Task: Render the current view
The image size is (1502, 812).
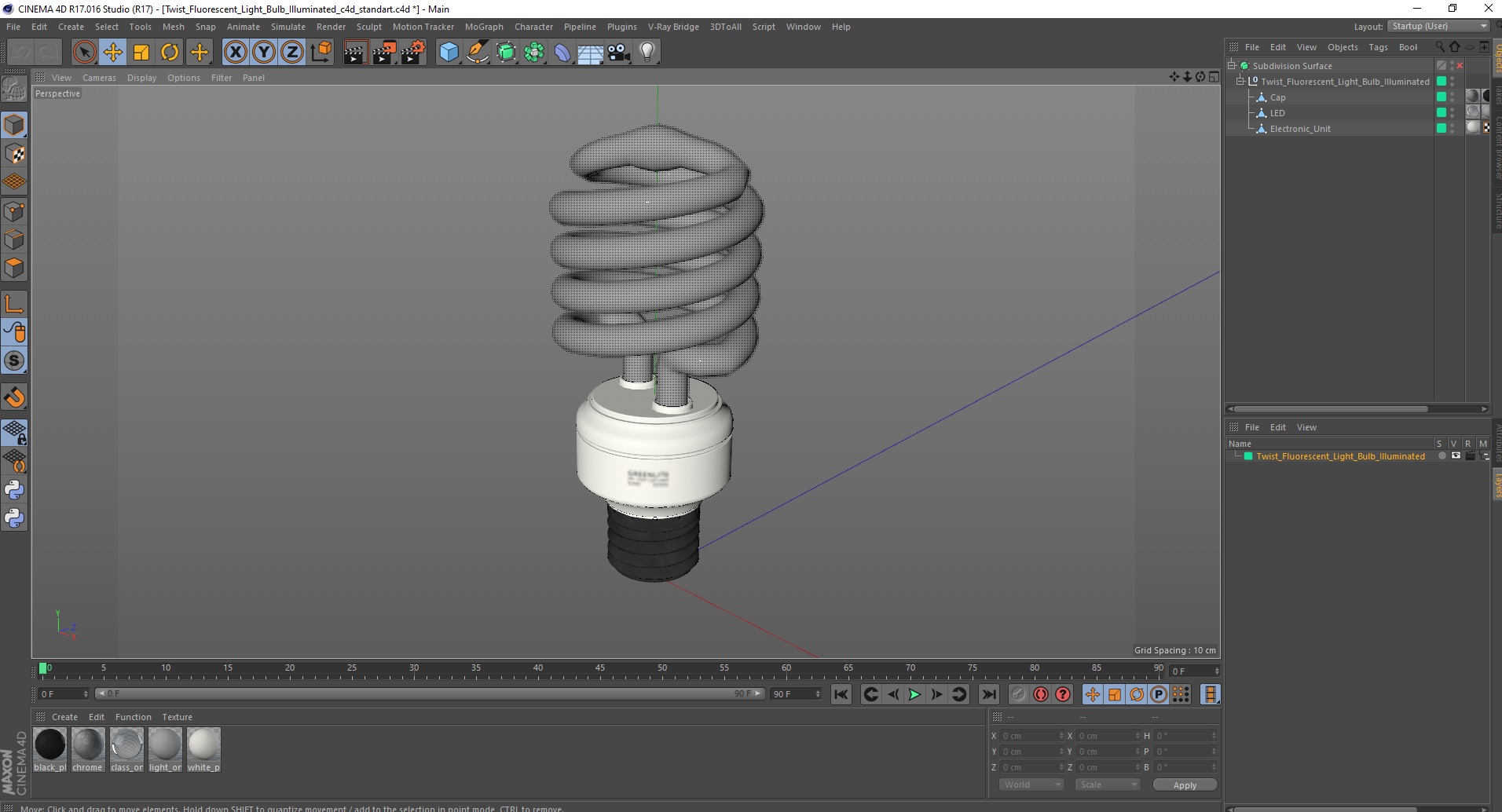Action: [x=355, y=53]
